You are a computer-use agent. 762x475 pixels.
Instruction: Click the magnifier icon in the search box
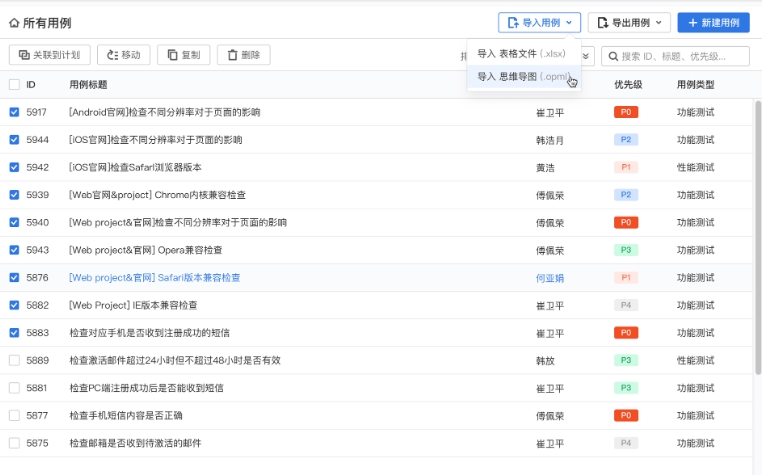click(613, 56)
